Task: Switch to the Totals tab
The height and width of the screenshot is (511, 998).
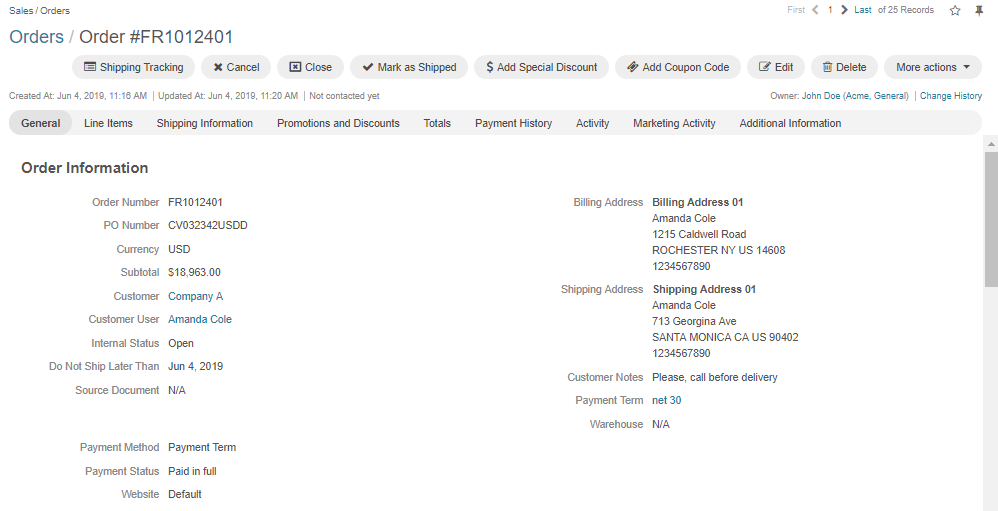Action: [437, 123]
